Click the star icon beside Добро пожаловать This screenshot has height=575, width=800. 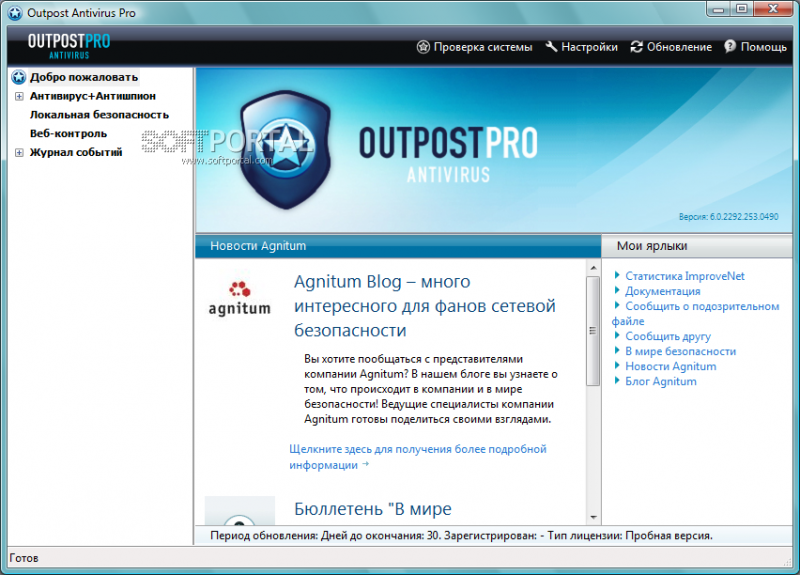pyautogui.click(x=19, y=77)
